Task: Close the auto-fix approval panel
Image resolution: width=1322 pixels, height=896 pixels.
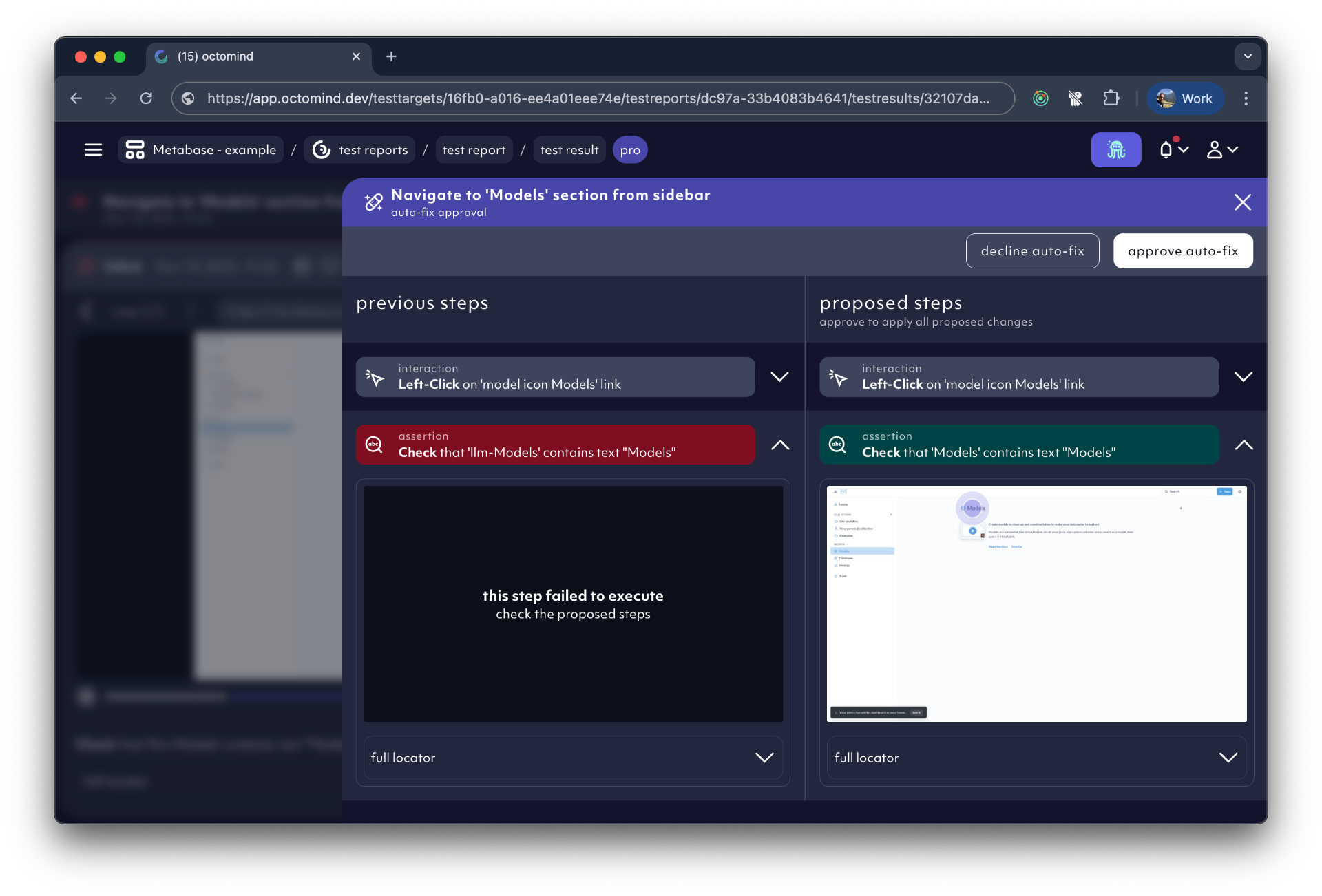Action: 1242,202
